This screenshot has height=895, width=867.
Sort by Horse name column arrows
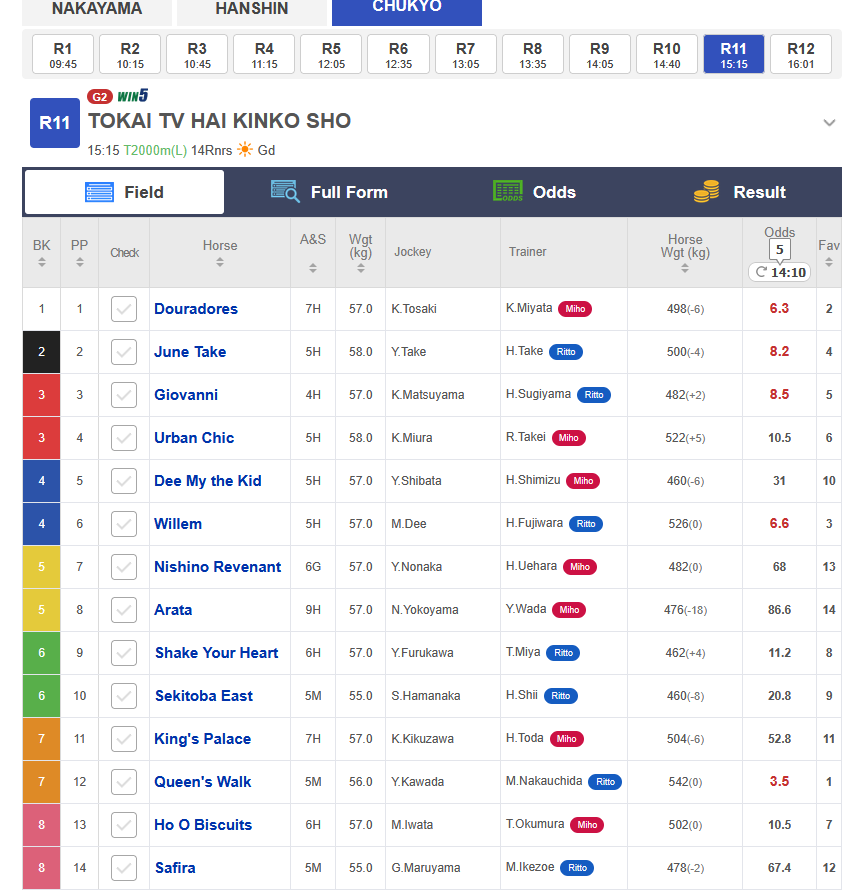click(220, 263)
